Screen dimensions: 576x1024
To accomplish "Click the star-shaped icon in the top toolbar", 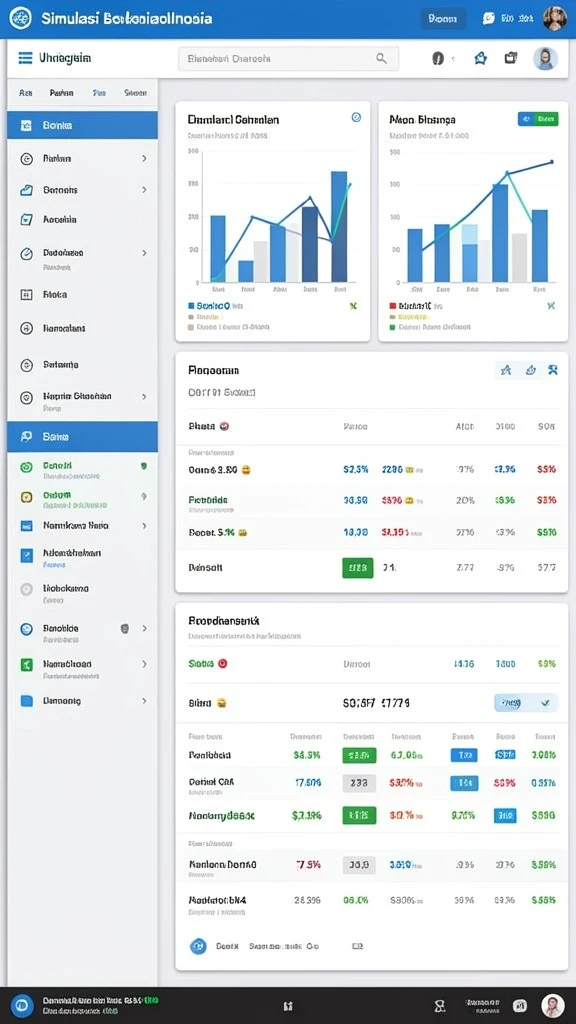I will [x=481, y=58].
